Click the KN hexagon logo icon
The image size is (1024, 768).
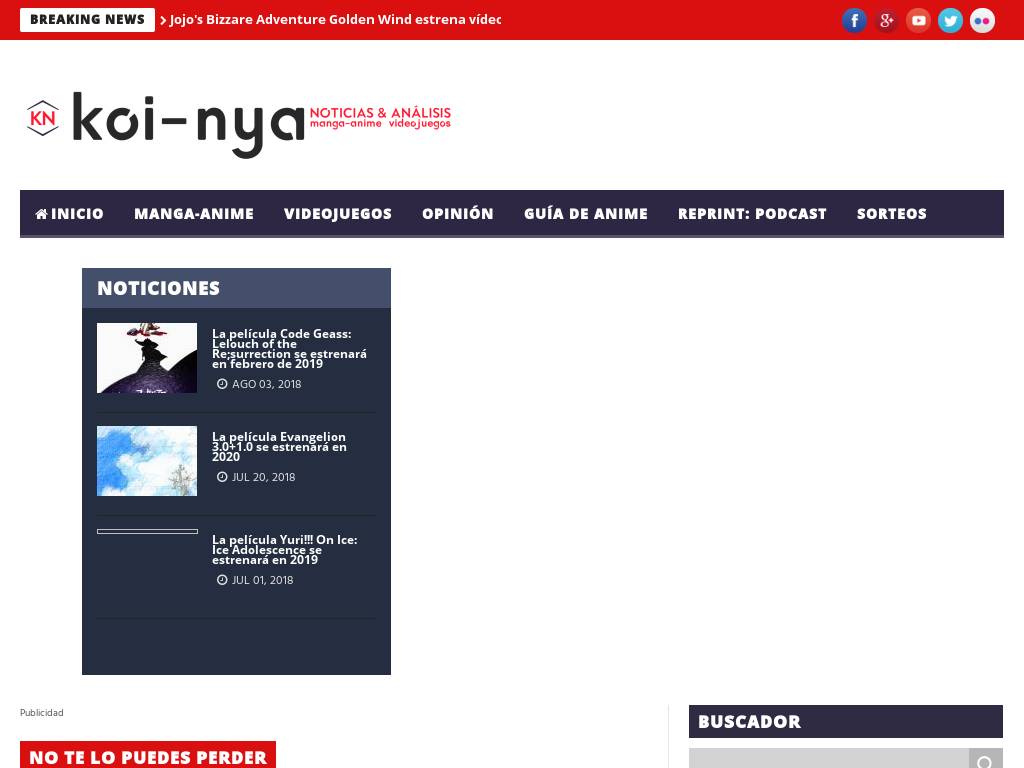(x=43, y=118)
